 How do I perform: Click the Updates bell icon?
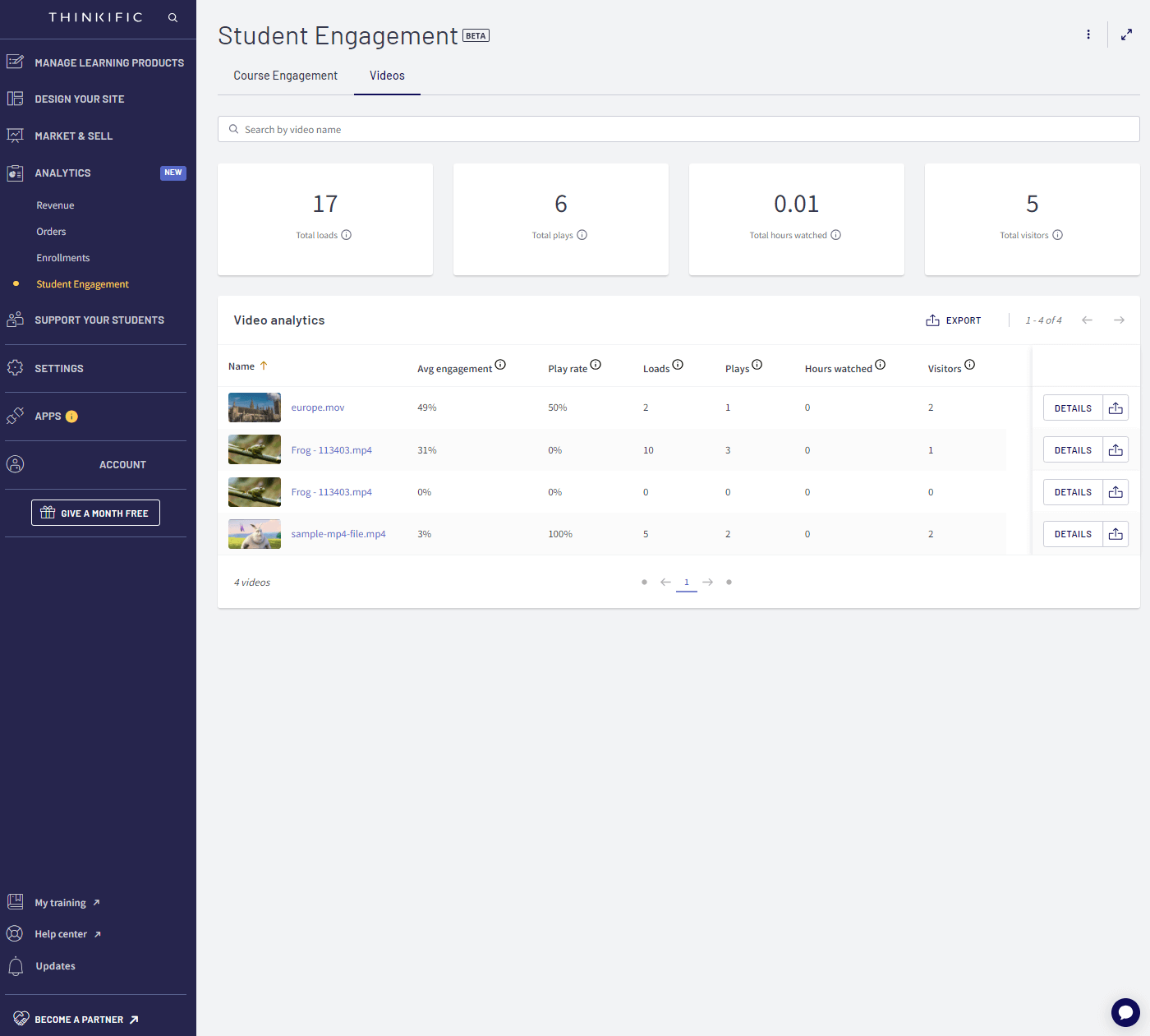16,966
